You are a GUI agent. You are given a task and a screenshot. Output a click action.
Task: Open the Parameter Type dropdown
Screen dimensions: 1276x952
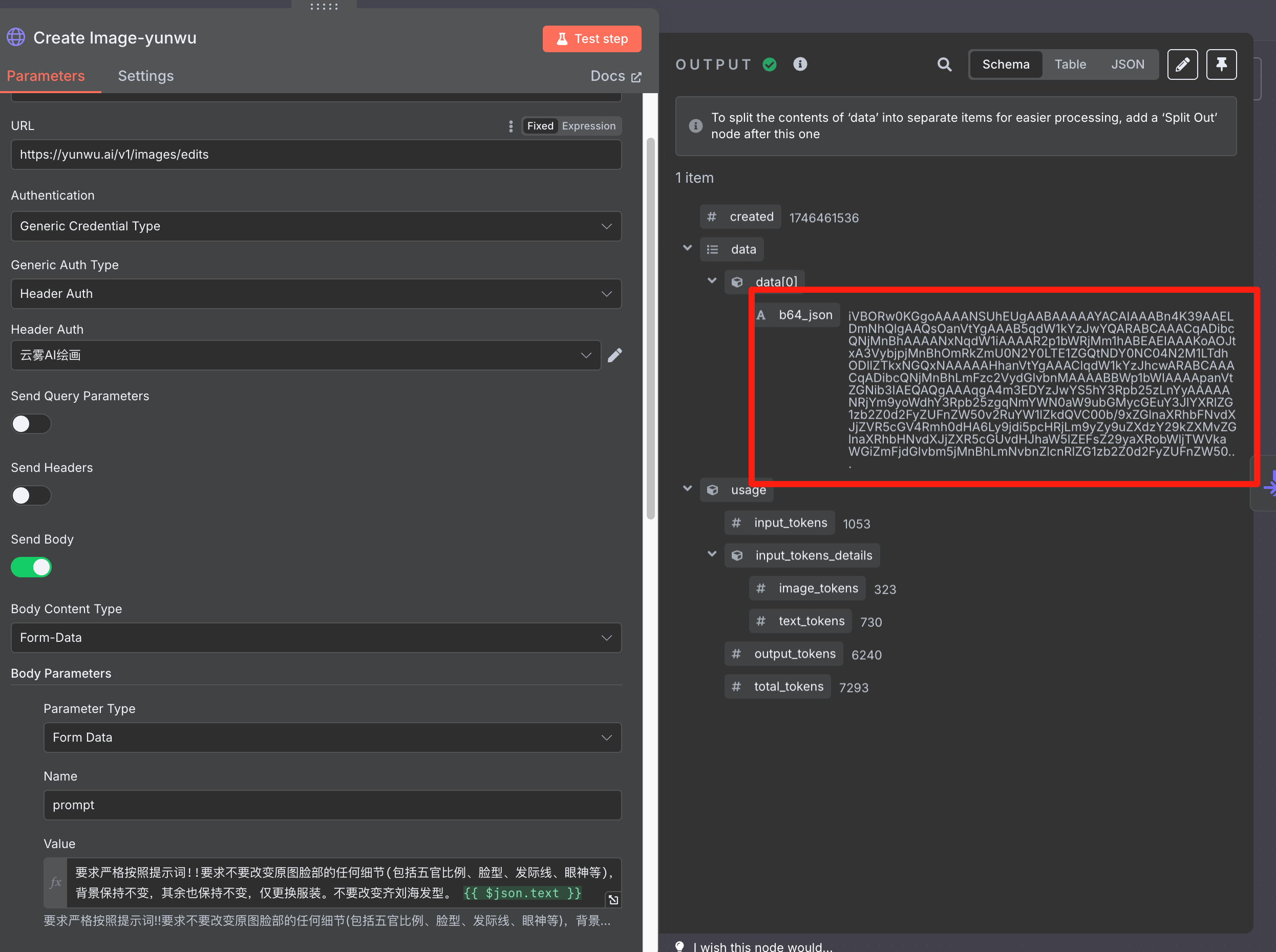point(332,738)
